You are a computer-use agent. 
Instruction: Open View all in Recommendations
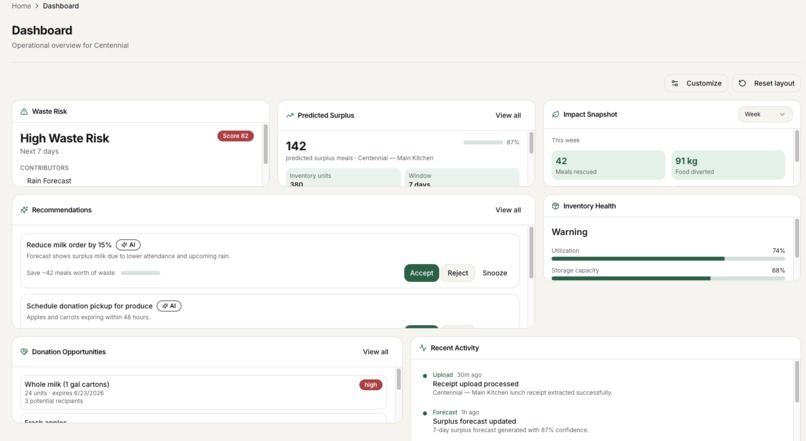point(508,210)
